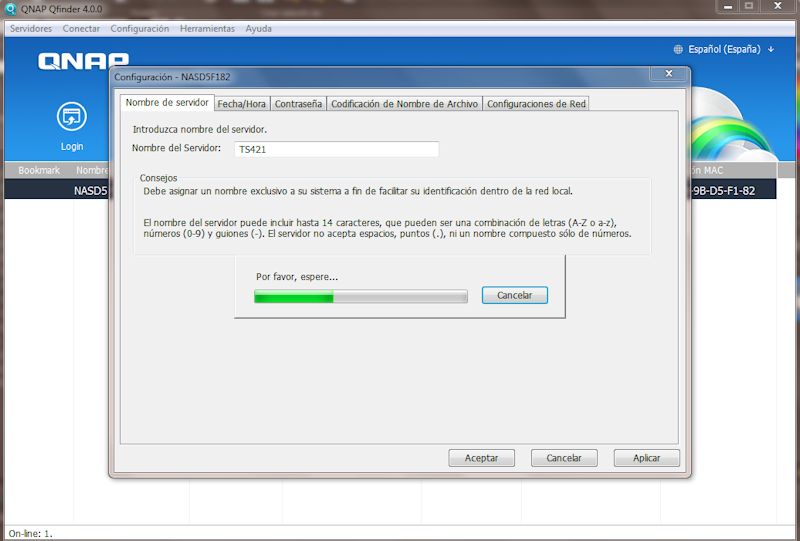
Task: Click the QNAP logo
Action: (83, 61)
